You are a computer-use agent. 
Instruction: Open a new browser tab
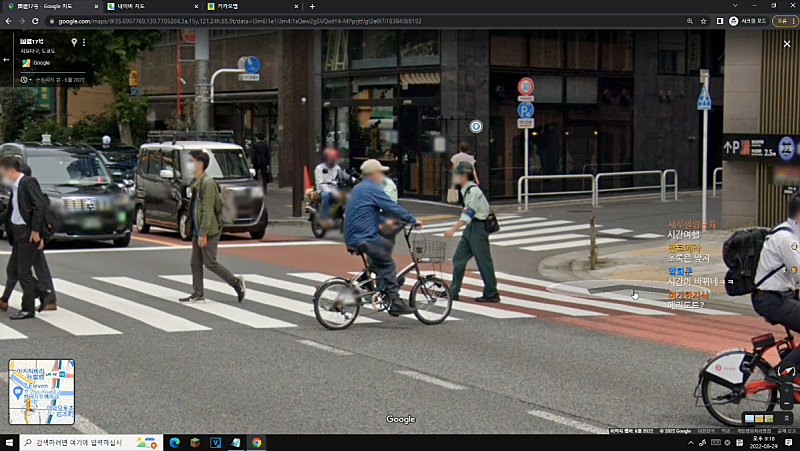[312, 6]
